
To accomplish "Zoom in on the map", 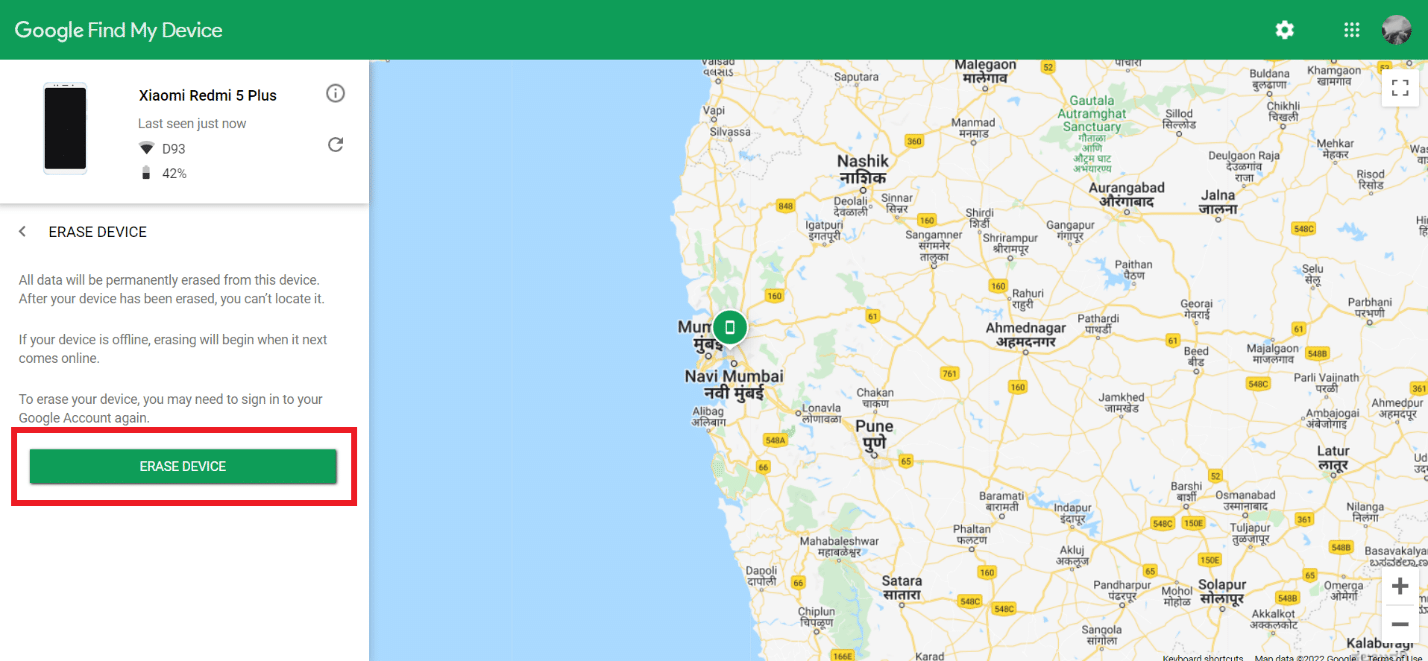I will pos(1400,587).
